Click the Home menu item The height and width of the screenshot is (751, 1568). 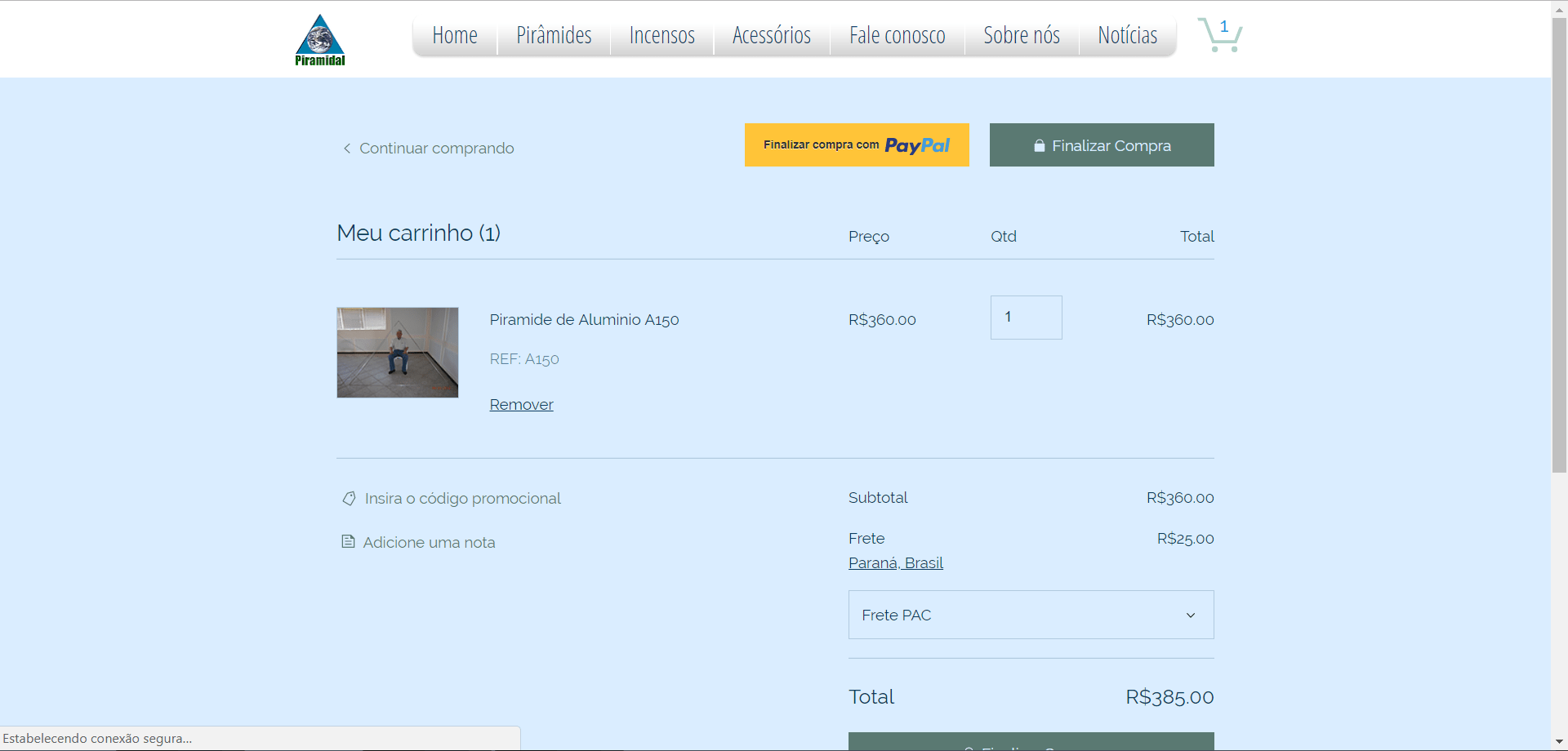455,36
